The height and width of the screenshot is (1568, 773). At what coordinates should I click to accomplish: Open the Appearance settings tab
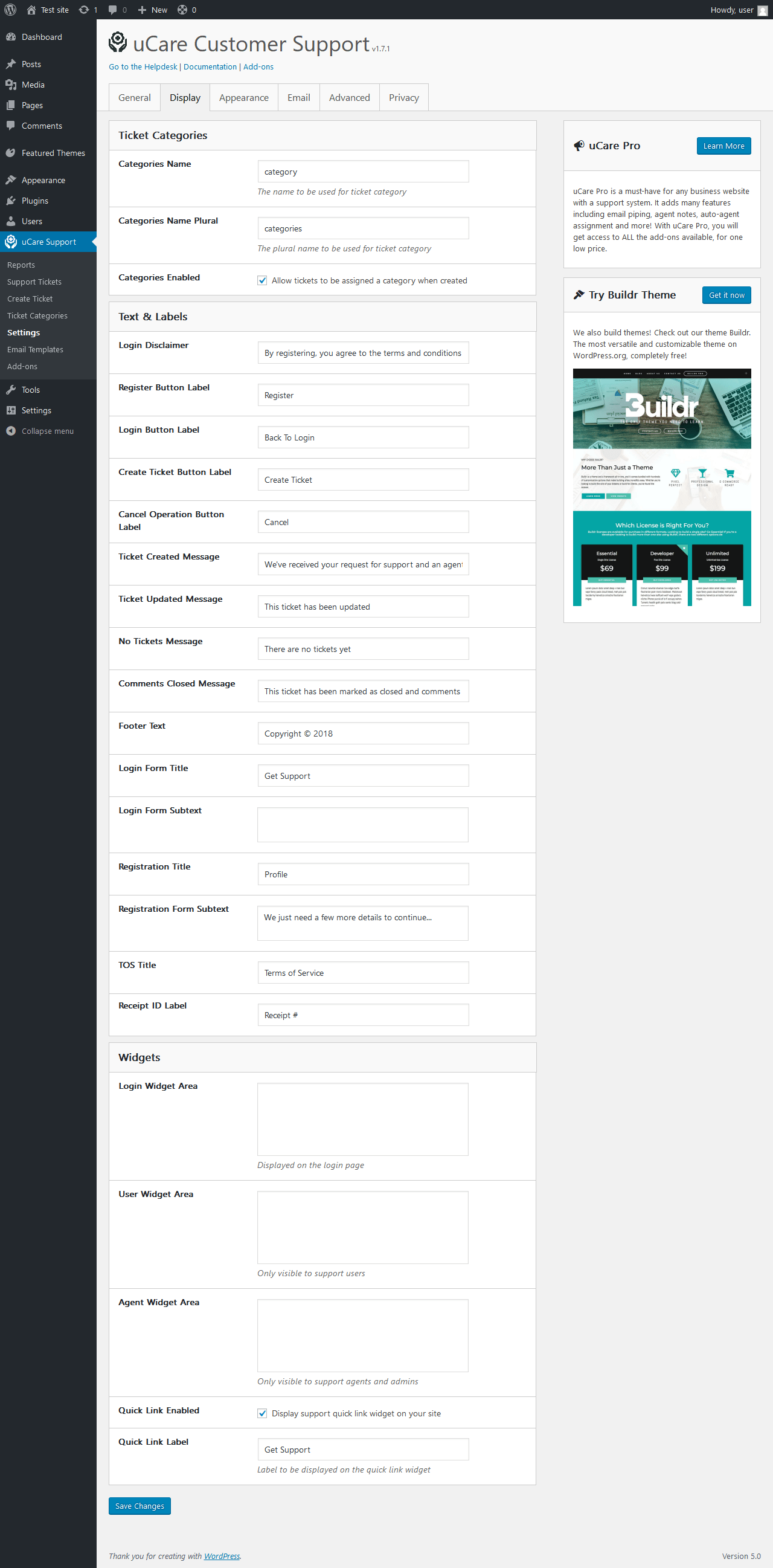(x=244, y=97)
